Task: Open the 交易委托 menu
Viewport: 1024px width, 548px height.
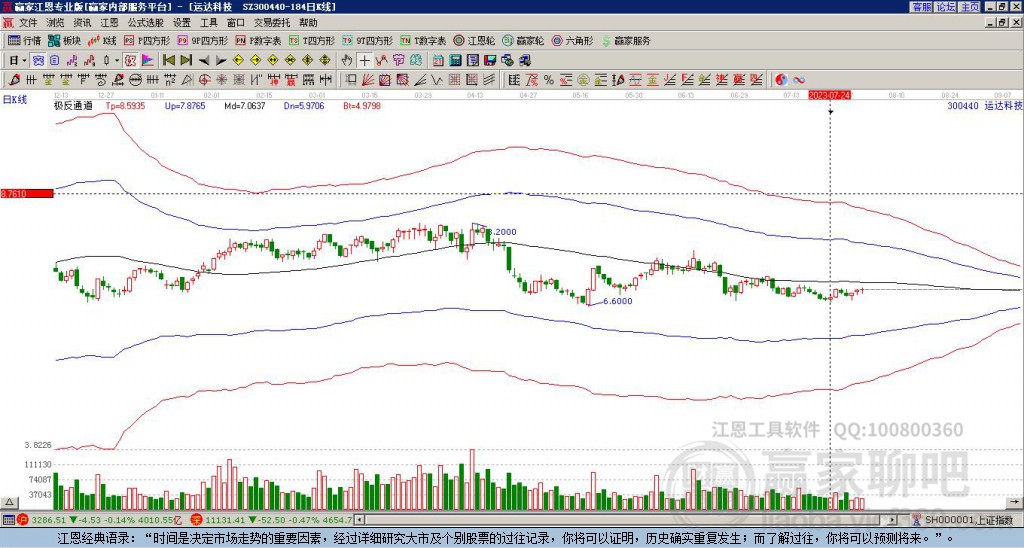Action: (x=272, y=23)
